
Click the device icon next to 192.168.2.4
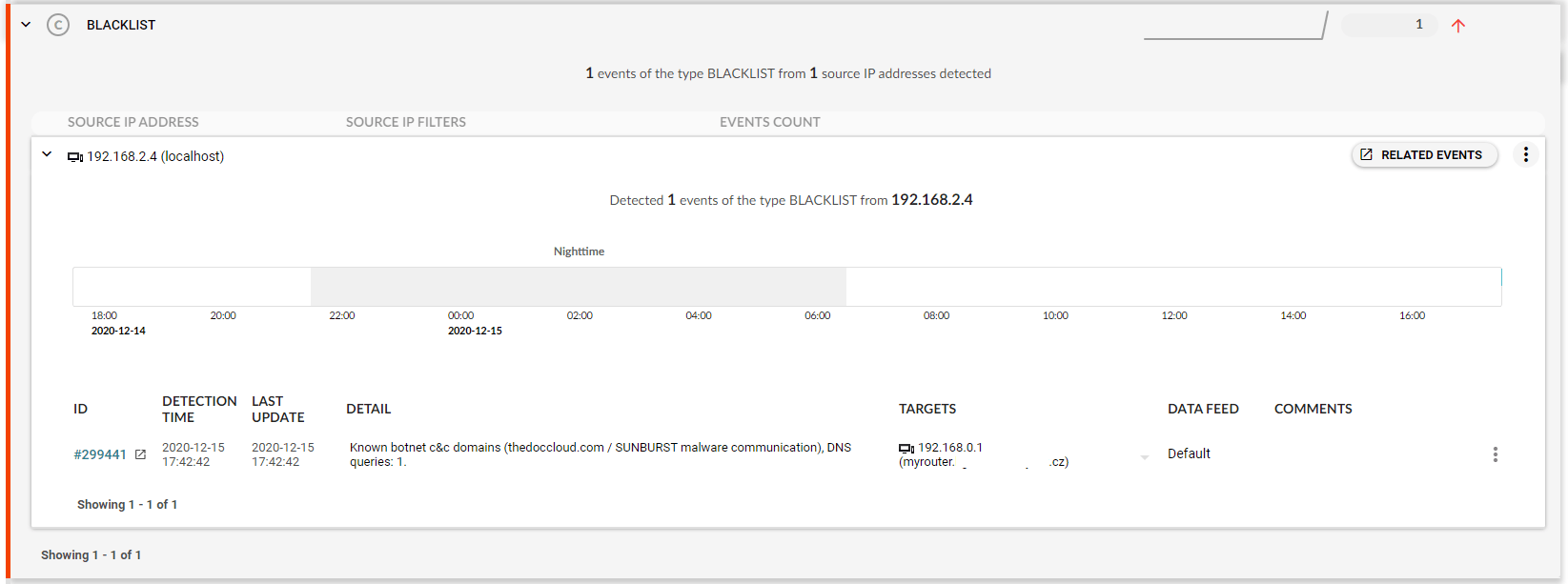(x=74, y=157)
